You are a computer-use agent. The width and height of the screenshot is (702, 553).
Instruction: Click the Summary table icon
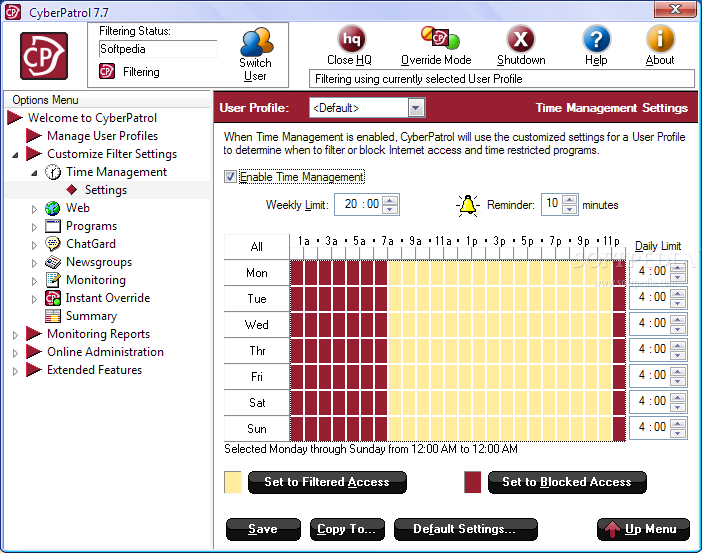tap(53, 316)
